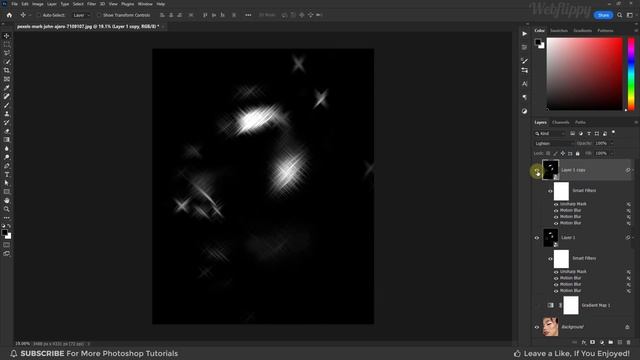Collapse the Layer 1 smart filter list

point(633,238)
